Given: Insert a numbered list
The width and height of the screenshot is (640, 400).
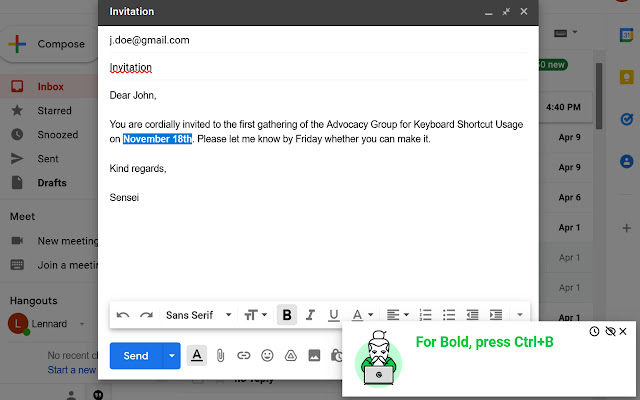Looking at the screenshot, I should point(425,315).
